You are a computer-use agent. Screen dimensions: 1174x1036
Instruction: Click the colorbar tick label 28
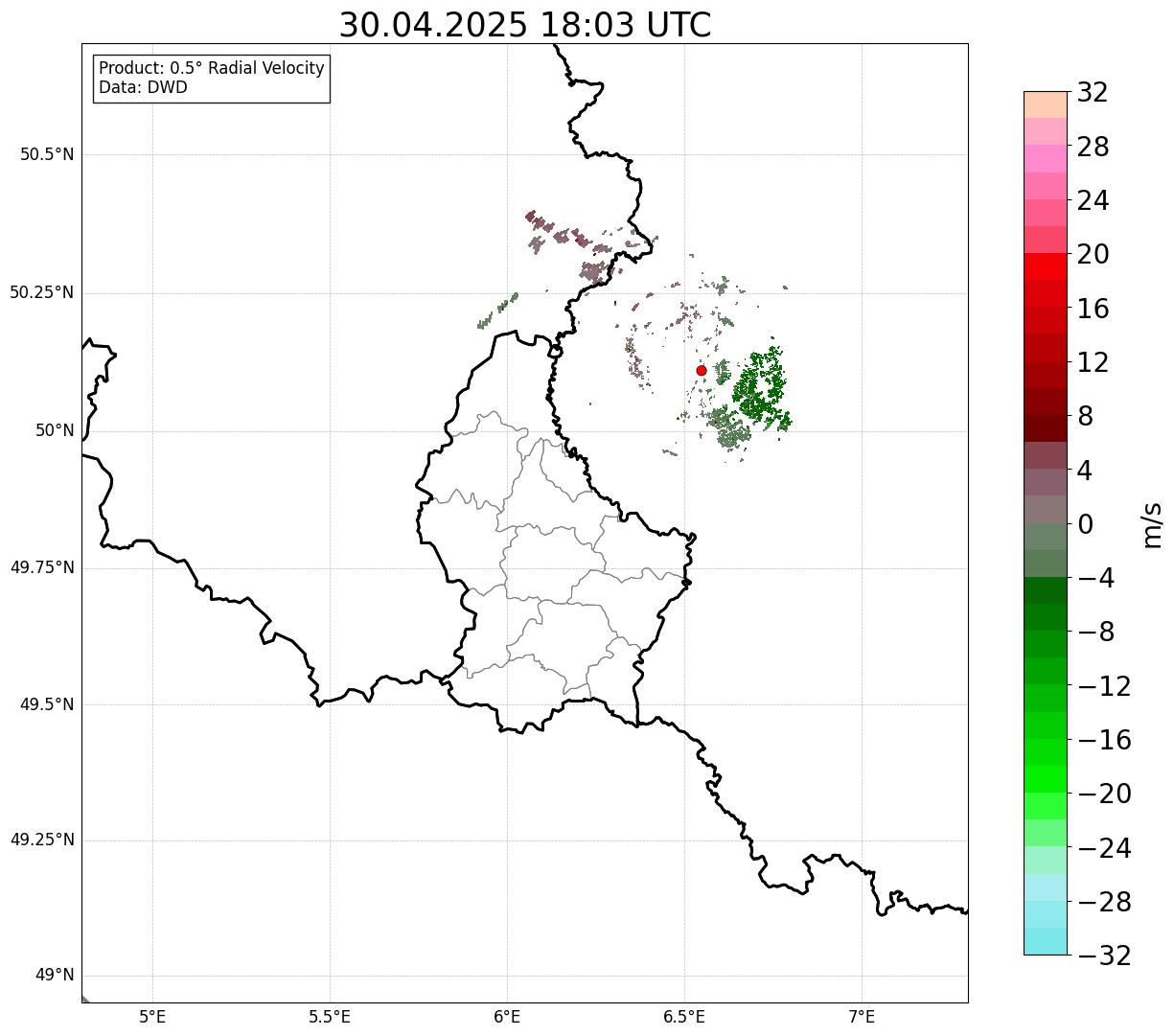tap(1093, 148)
